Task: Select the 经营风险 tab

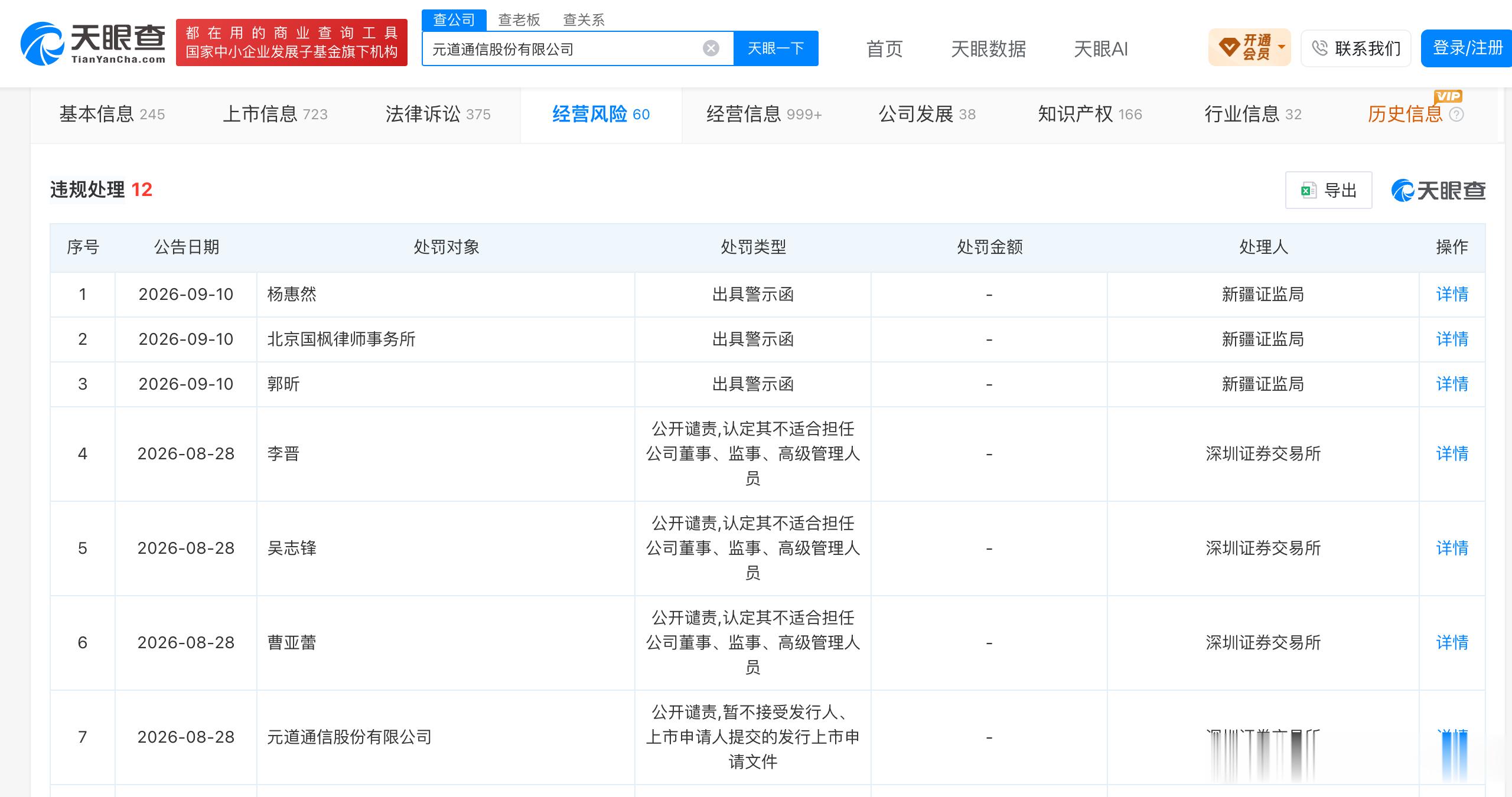Action: click(601, 115)
